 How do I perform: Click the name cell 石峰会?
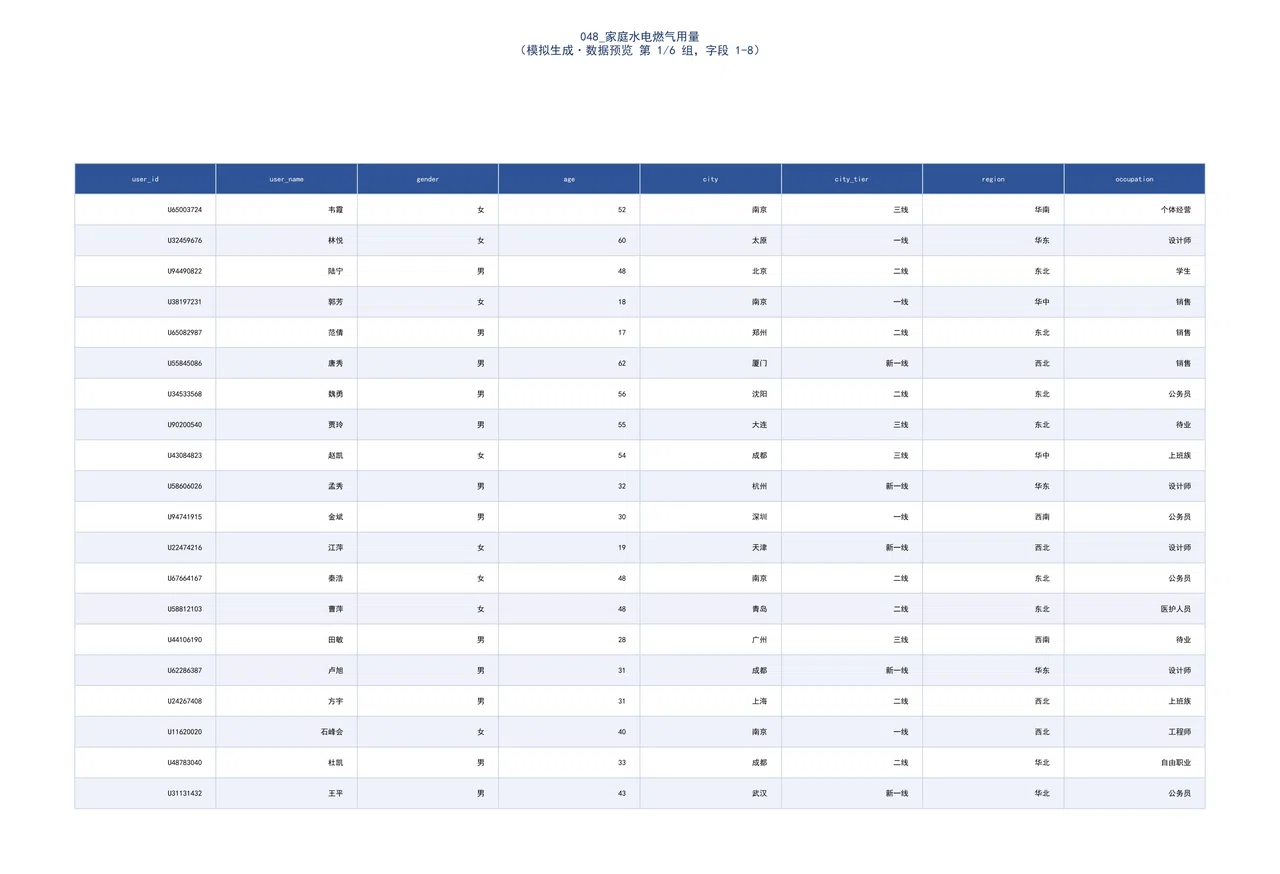286,732
